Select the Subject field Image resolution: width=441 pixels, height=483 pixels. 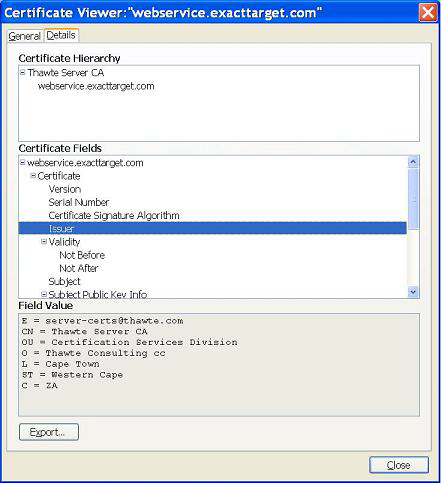pyautogui.click(x=64, y=282)
